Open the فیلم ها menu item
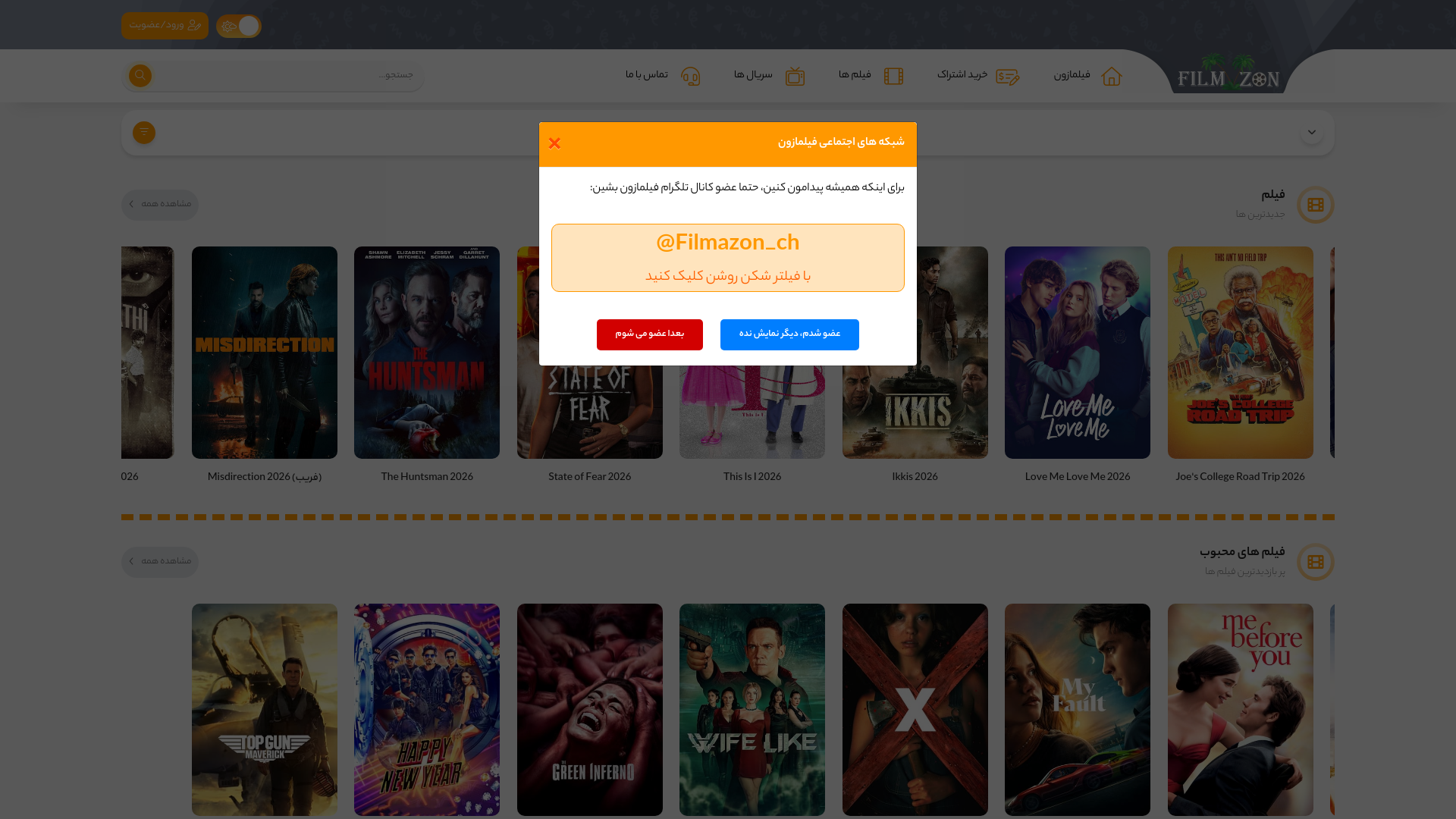 [855, 75]
